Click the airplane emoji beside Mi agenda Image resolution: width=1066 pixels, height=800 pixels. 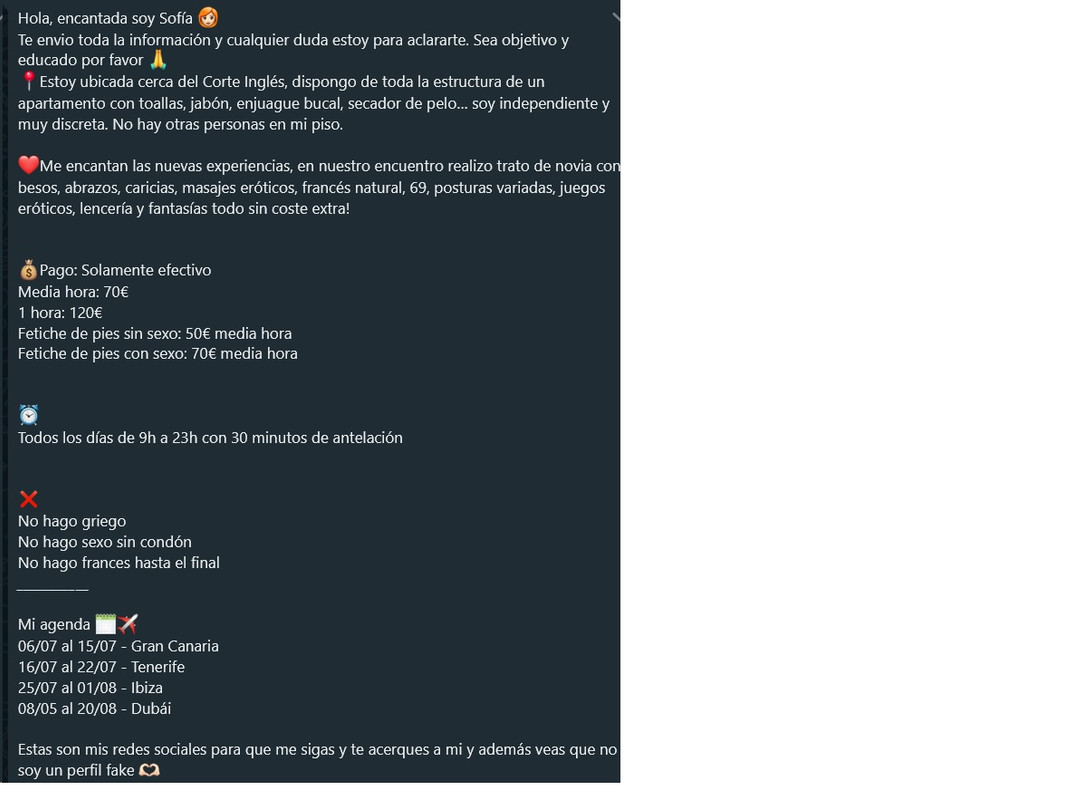click(128, 623)
